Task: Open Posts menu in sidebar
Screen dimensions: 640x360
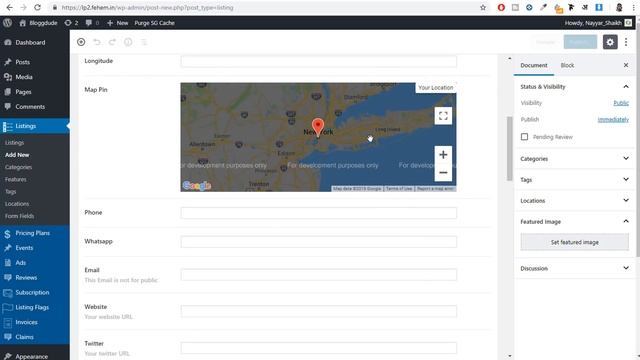Action: click(22, 62)
